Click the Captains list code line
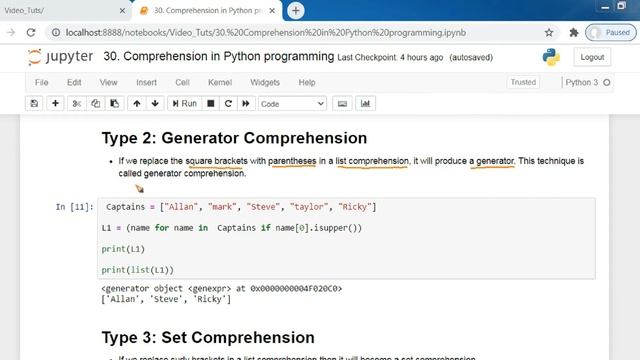The height and width of the screenshot is (360, 640). click(241, 207)
